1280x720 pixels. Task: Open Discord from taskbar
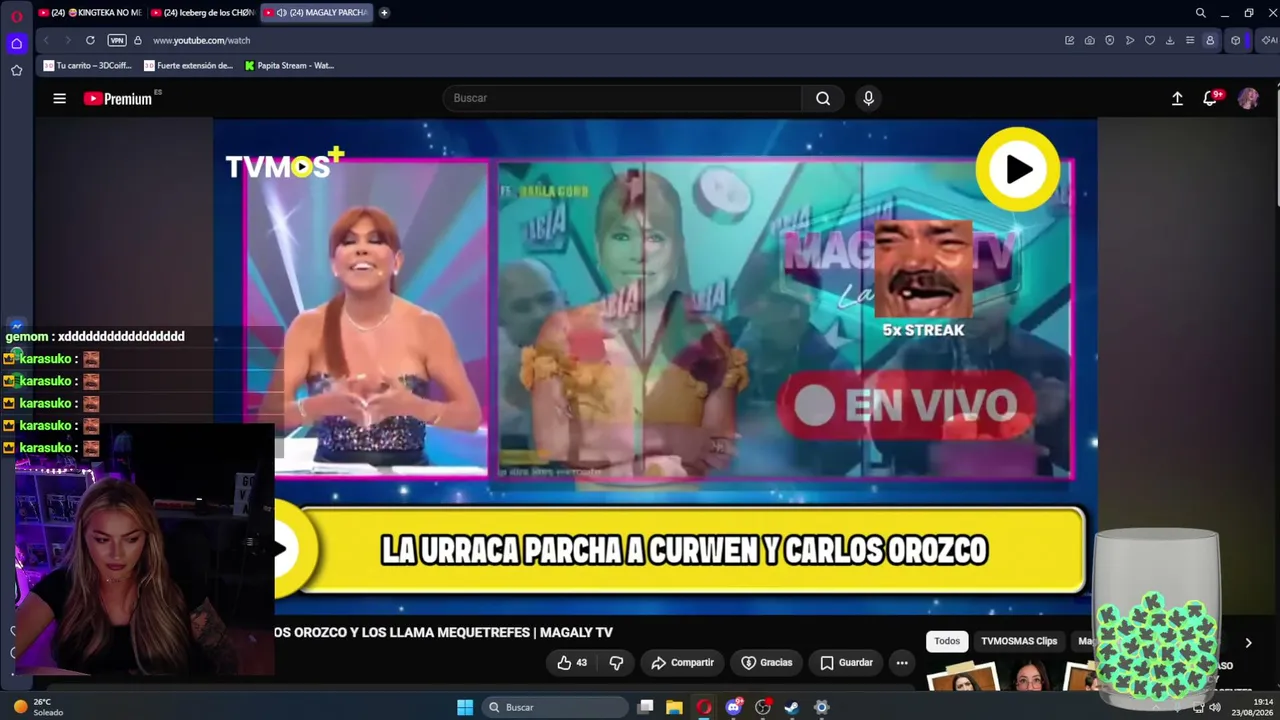pyautogui.click(x=734, y=707)
